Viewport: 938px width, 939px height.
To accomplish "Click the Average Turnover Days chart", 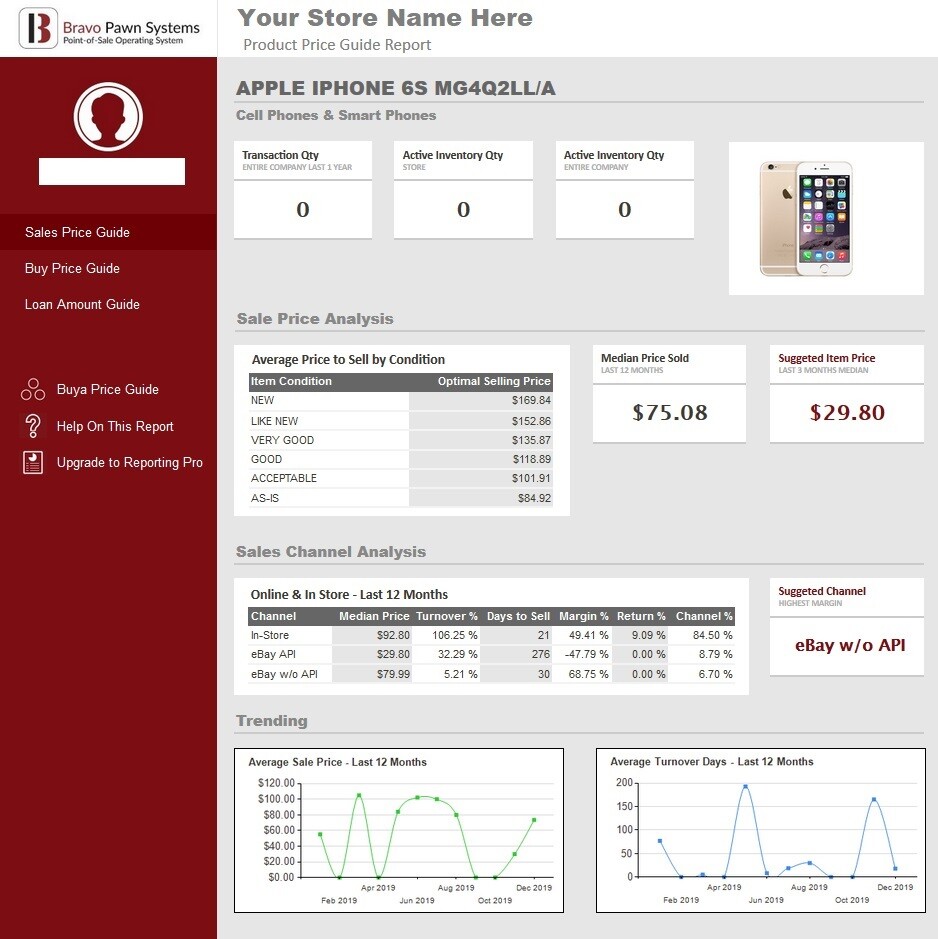I will point(761,830).
